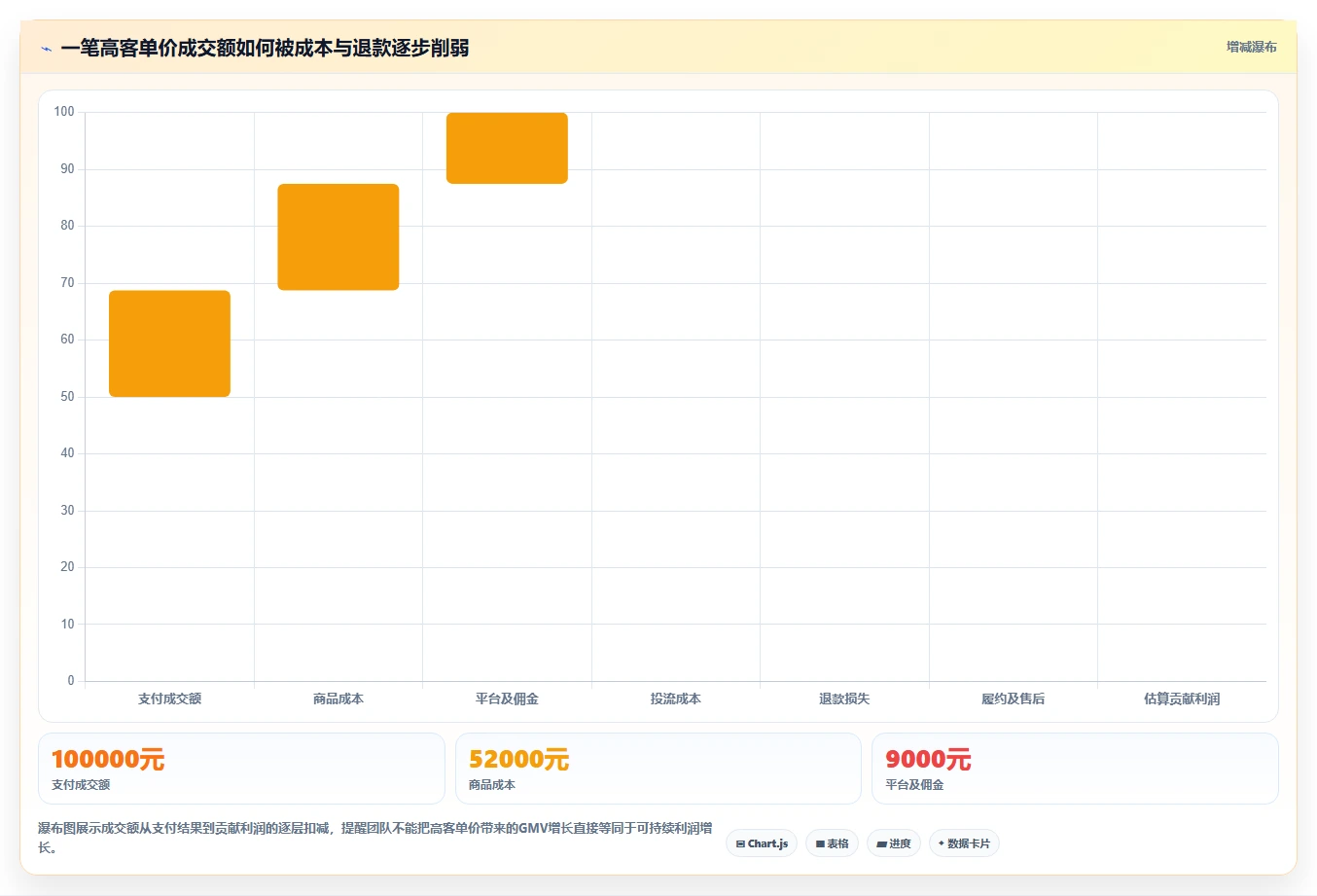Click the 投流成本 axis label
Screen dimensions: 1317x896
[x=676, y=699]
